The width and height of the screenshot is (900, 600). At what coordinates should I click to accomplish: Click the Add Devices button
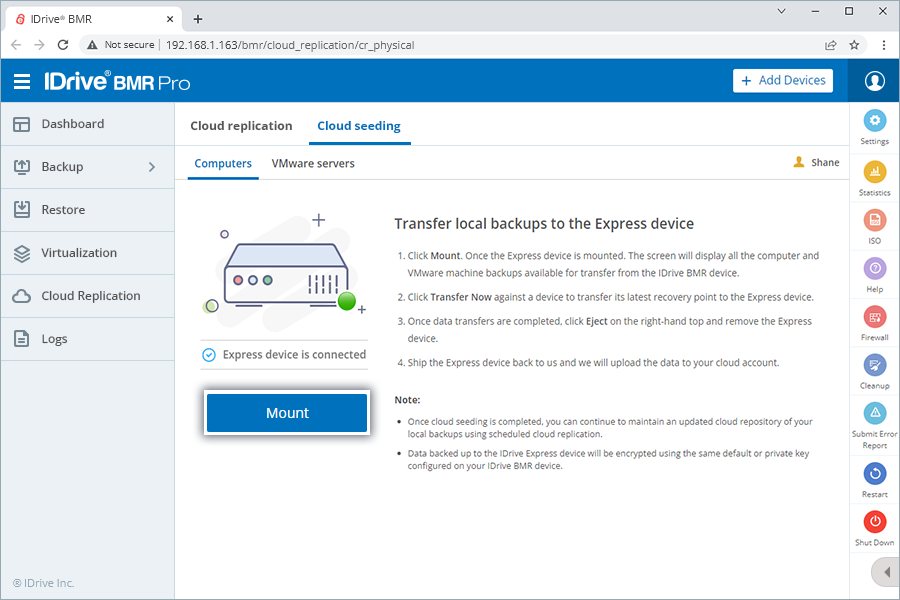click(x=783, y=80)
